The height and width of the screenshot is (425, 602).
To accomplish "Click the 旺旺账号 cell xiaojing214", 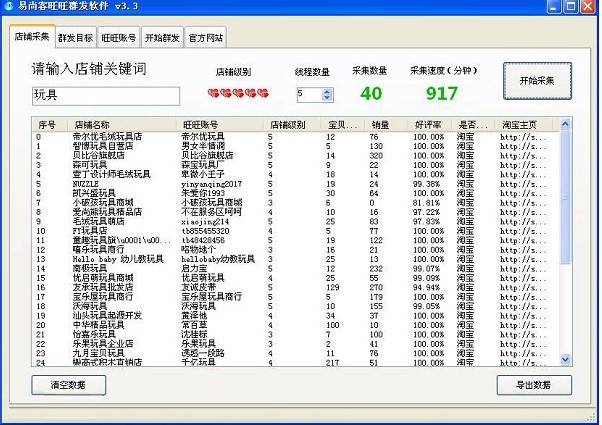I will (205, 222).
